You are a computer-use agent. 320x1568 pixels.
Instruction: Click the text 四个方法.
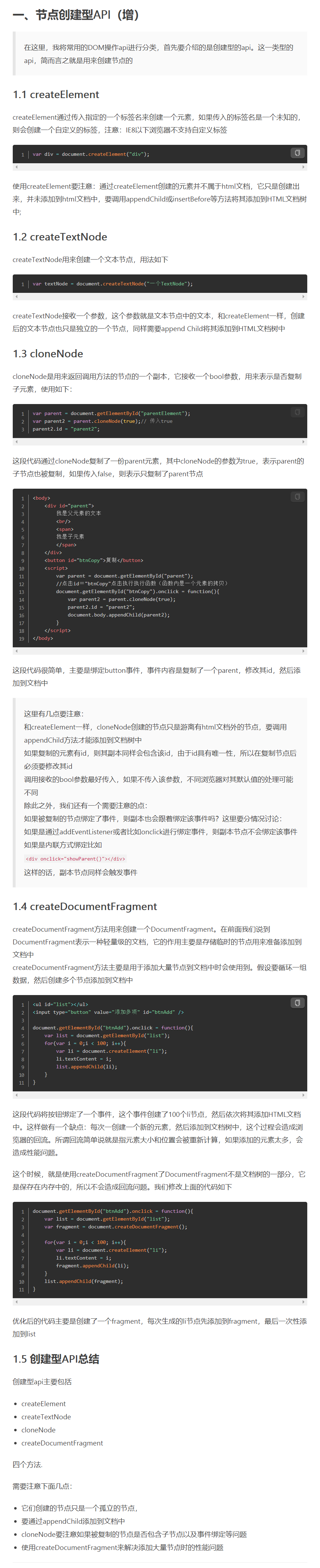[27, 1465]
